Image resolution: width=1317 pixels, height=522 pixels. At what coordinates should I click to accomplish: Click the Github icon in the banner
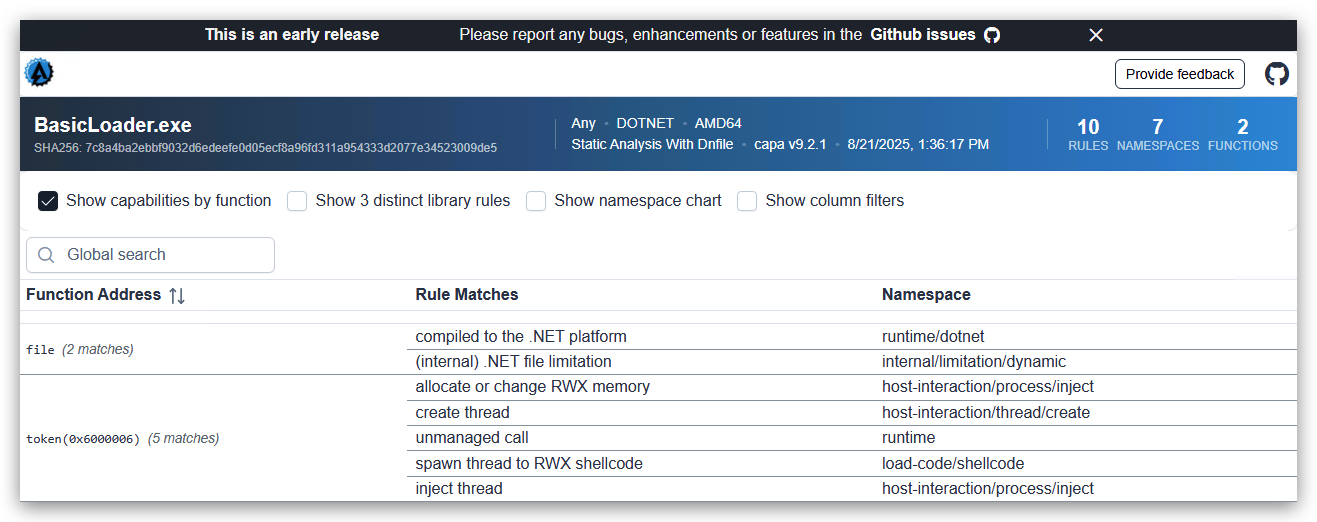[992, 35]
